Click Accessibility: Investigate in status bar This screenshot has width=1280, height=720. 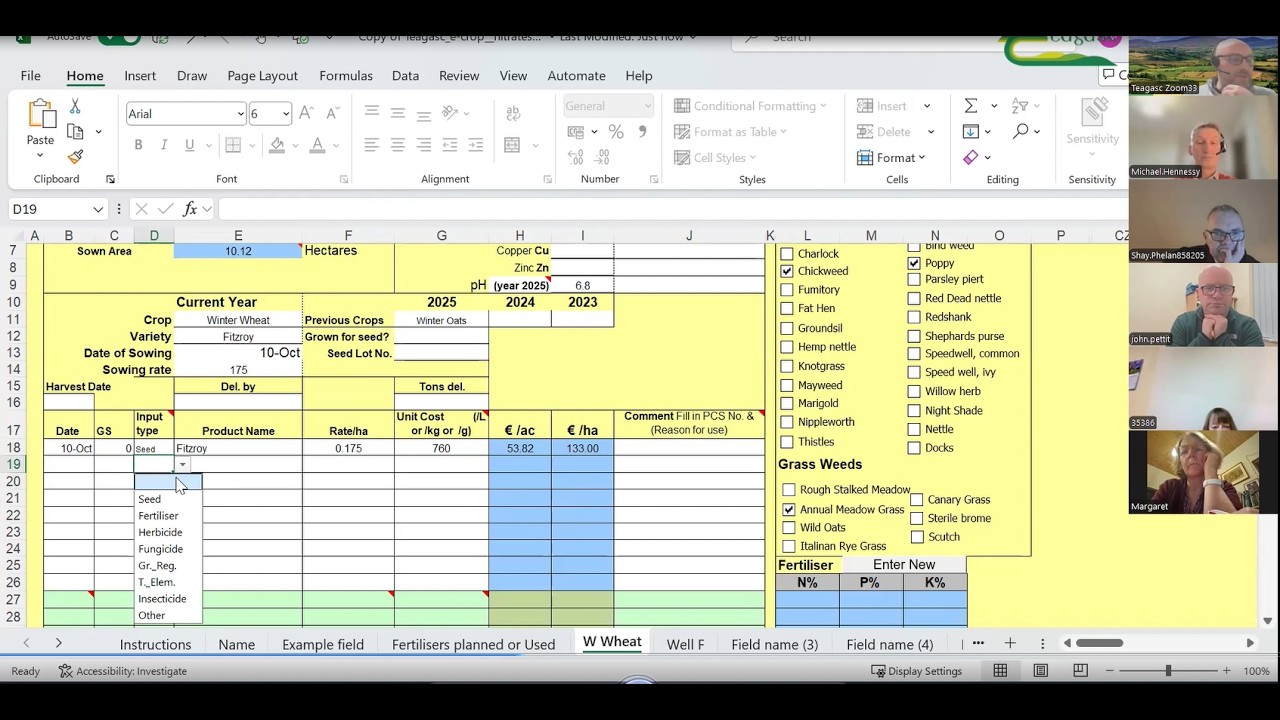(x=123, y=671)
